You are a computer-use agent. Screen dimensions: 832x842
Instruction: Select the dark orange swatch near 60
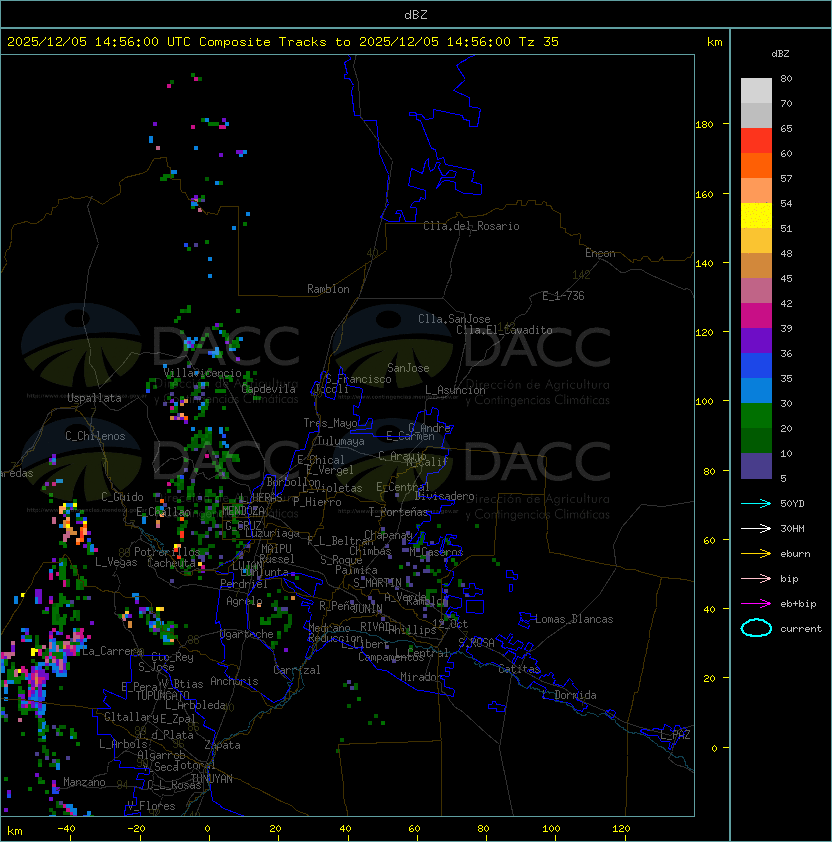(756, 165)
